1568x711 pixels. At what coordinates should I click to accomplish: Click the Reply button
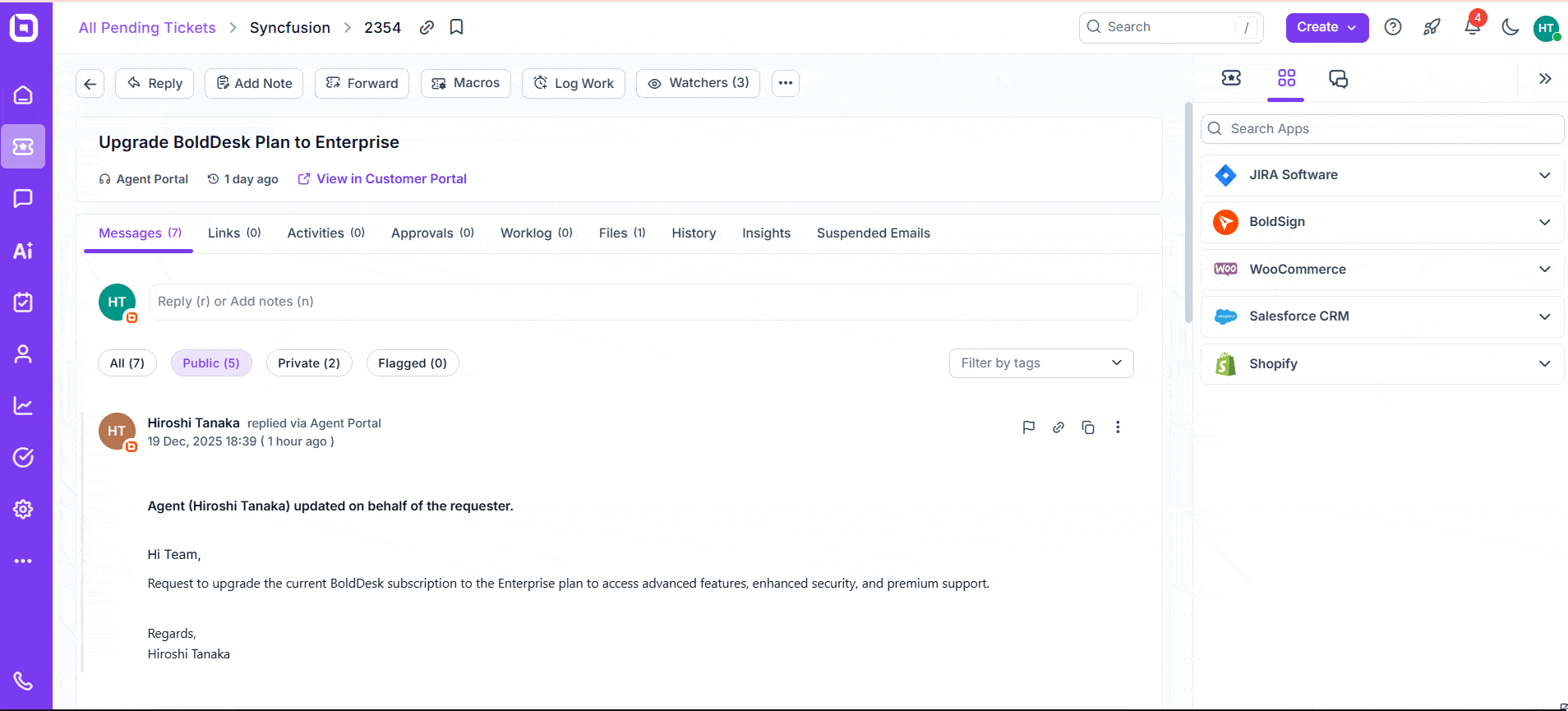click(x=154, y=83)
